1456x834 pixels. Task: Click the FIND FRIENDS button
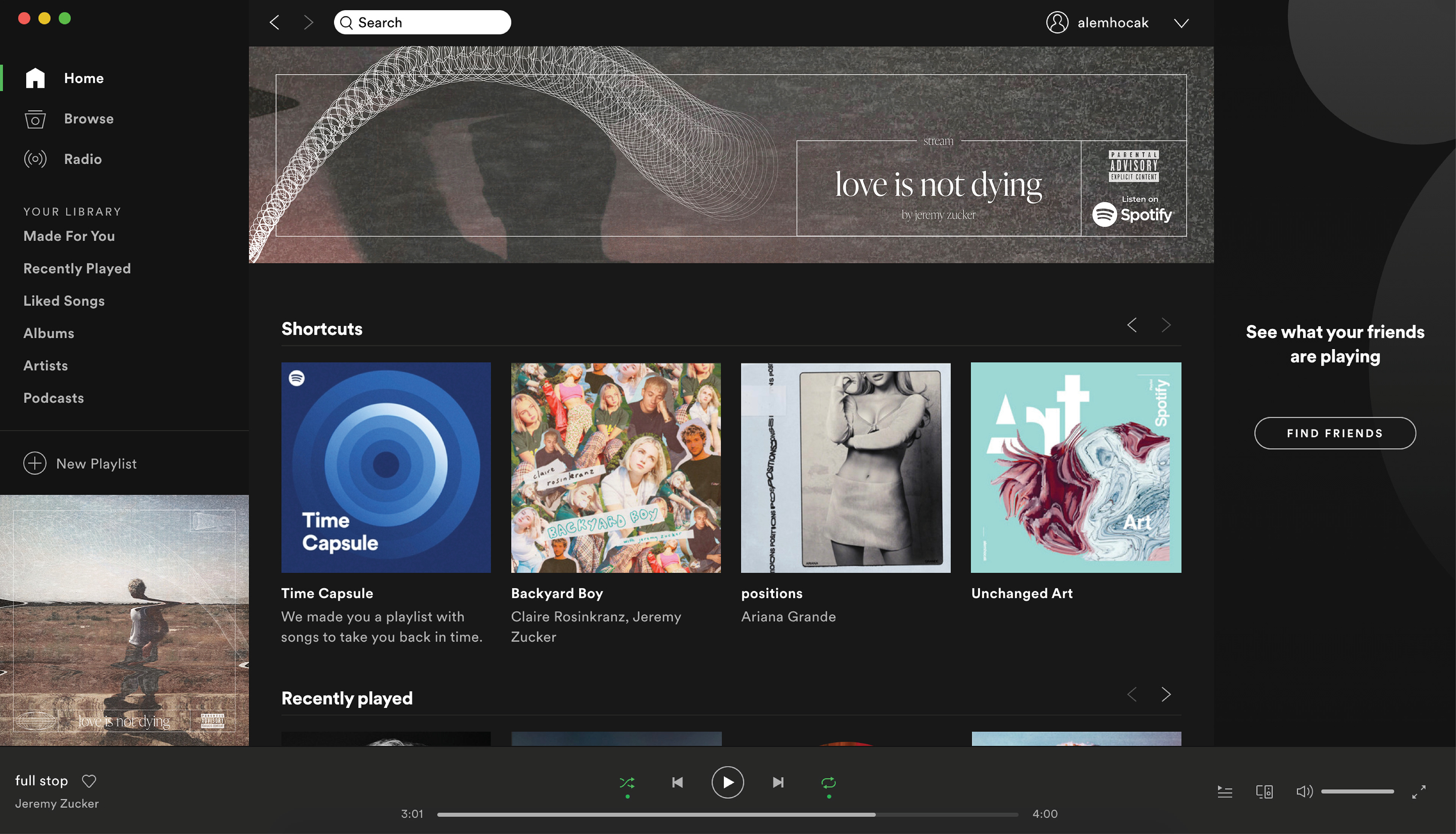(1335, 433)
